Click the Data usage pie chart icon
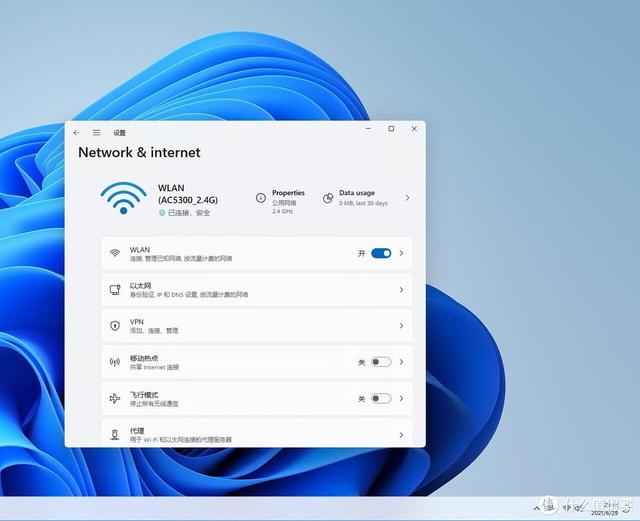 [x=328, y=198]
